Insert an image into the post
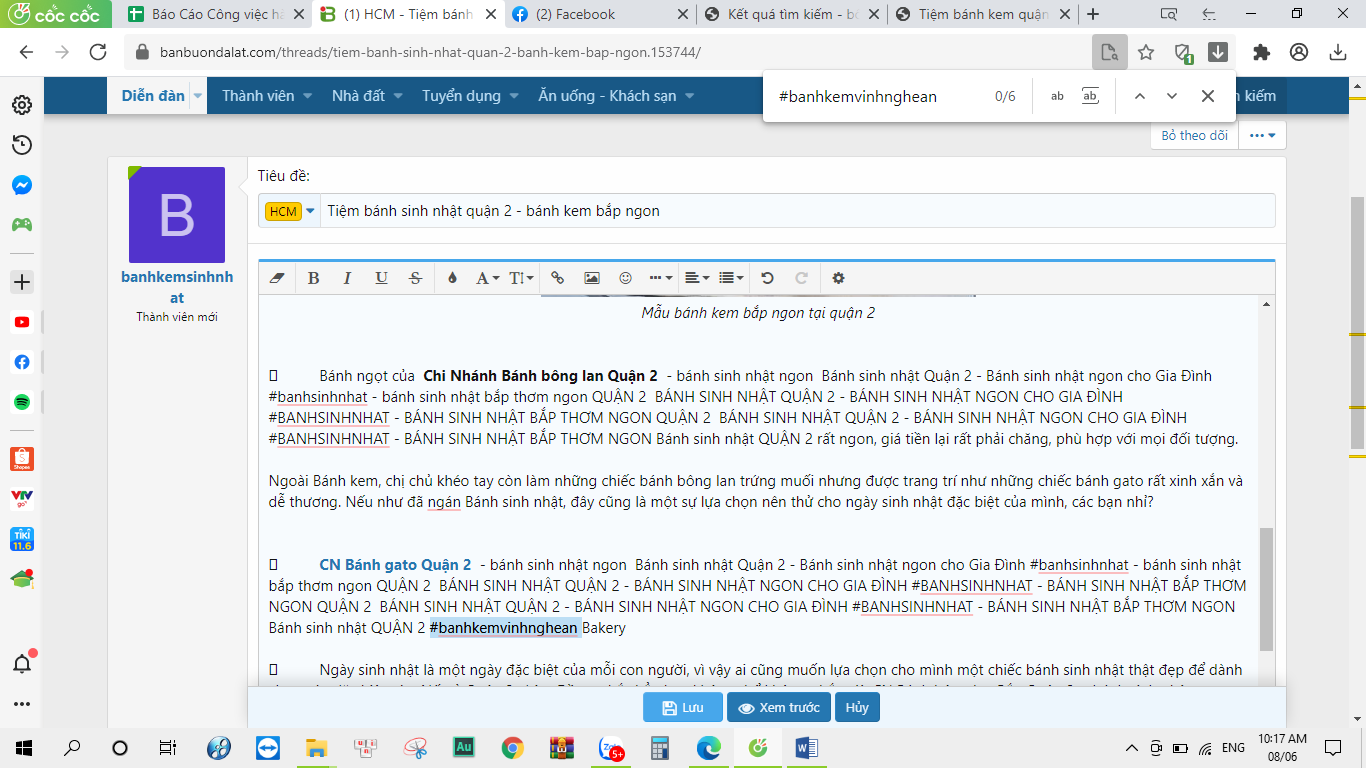This screenshot has width=1366, height=768. [x=592, y=278]
